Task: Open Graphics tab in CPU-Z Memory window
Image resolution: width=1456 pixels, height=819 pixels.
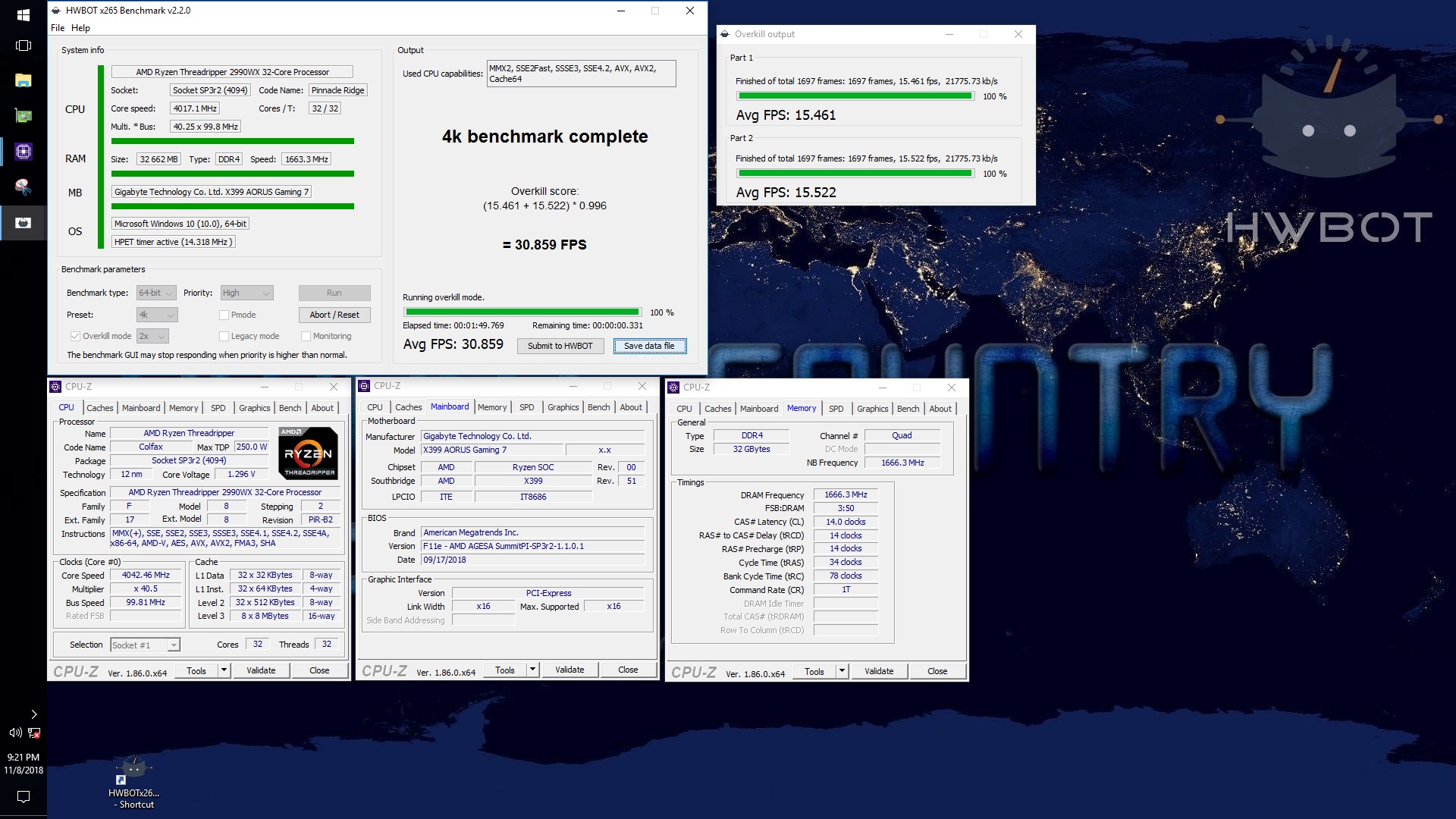Action: click(x=872, y=409)
